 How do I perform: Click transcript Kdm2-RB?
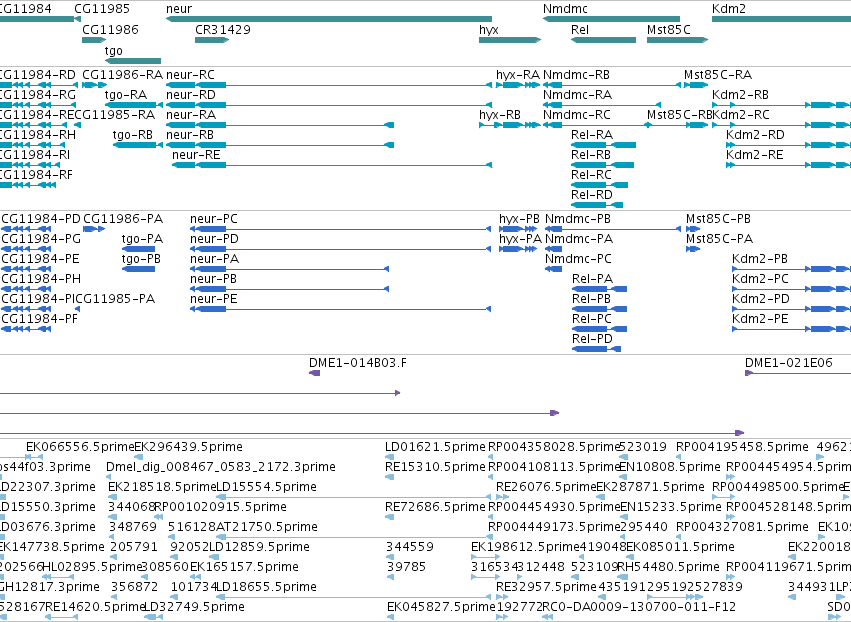point(781,105)
